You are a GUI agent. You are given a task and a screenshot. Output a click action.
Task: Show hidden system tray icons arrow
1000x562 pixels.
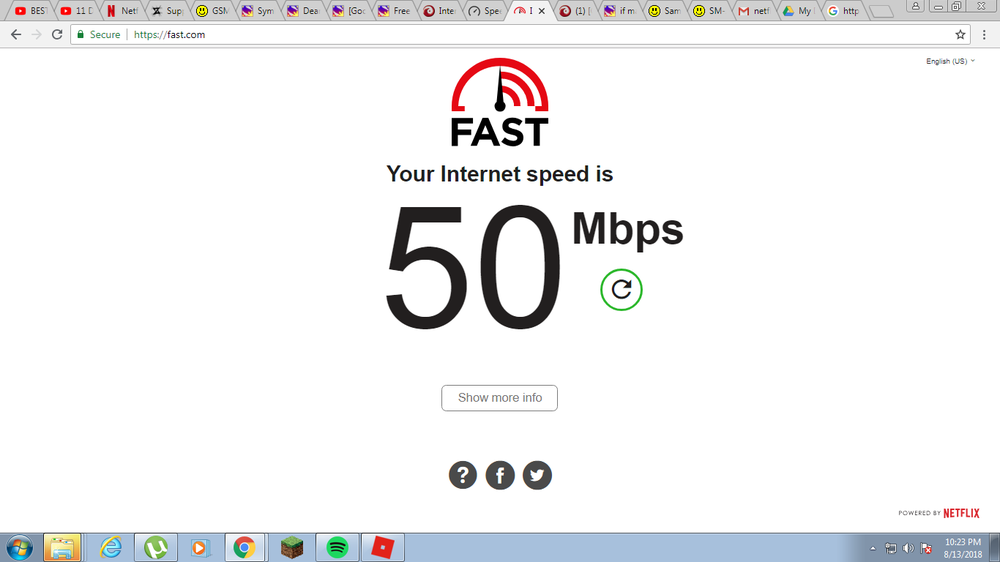coord(873,548)
